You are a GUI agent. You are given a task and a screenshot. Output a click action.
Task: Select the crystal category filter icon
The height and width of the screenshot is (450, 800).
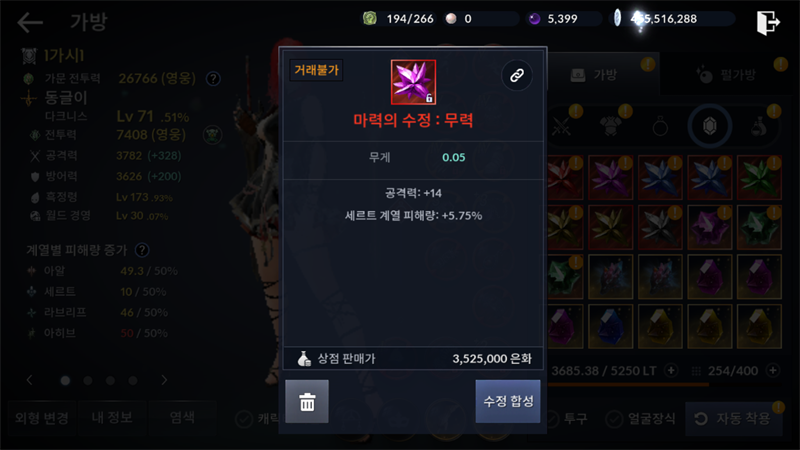coord(710,126)
